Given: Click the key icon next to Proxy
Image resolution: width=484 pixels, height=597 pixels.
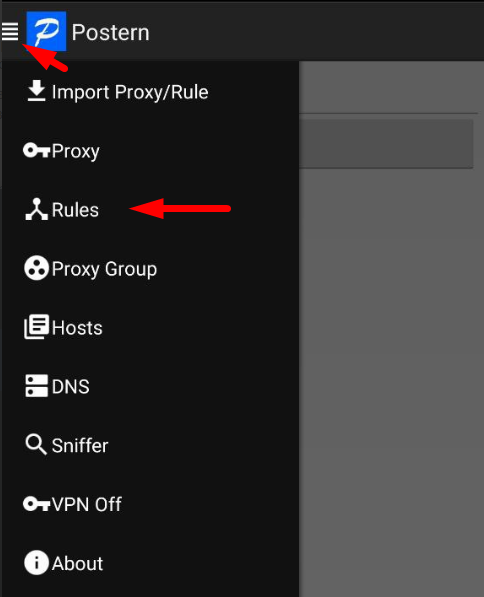Looking at the screenshot, I should click(37, 150).
